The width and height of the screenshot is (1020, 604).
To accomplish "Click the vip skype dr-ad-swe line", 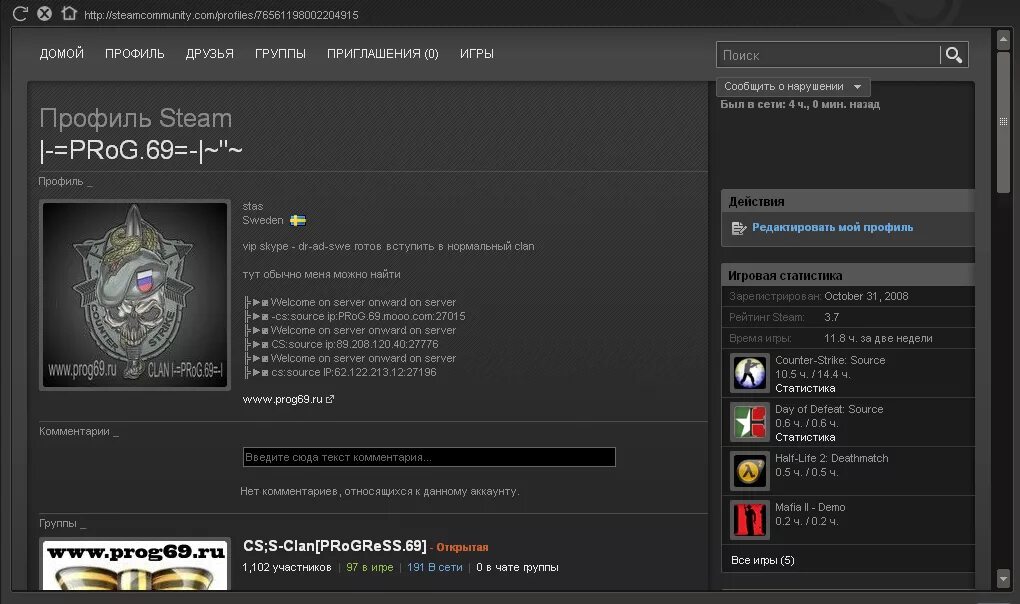I will tap(388, 246).
